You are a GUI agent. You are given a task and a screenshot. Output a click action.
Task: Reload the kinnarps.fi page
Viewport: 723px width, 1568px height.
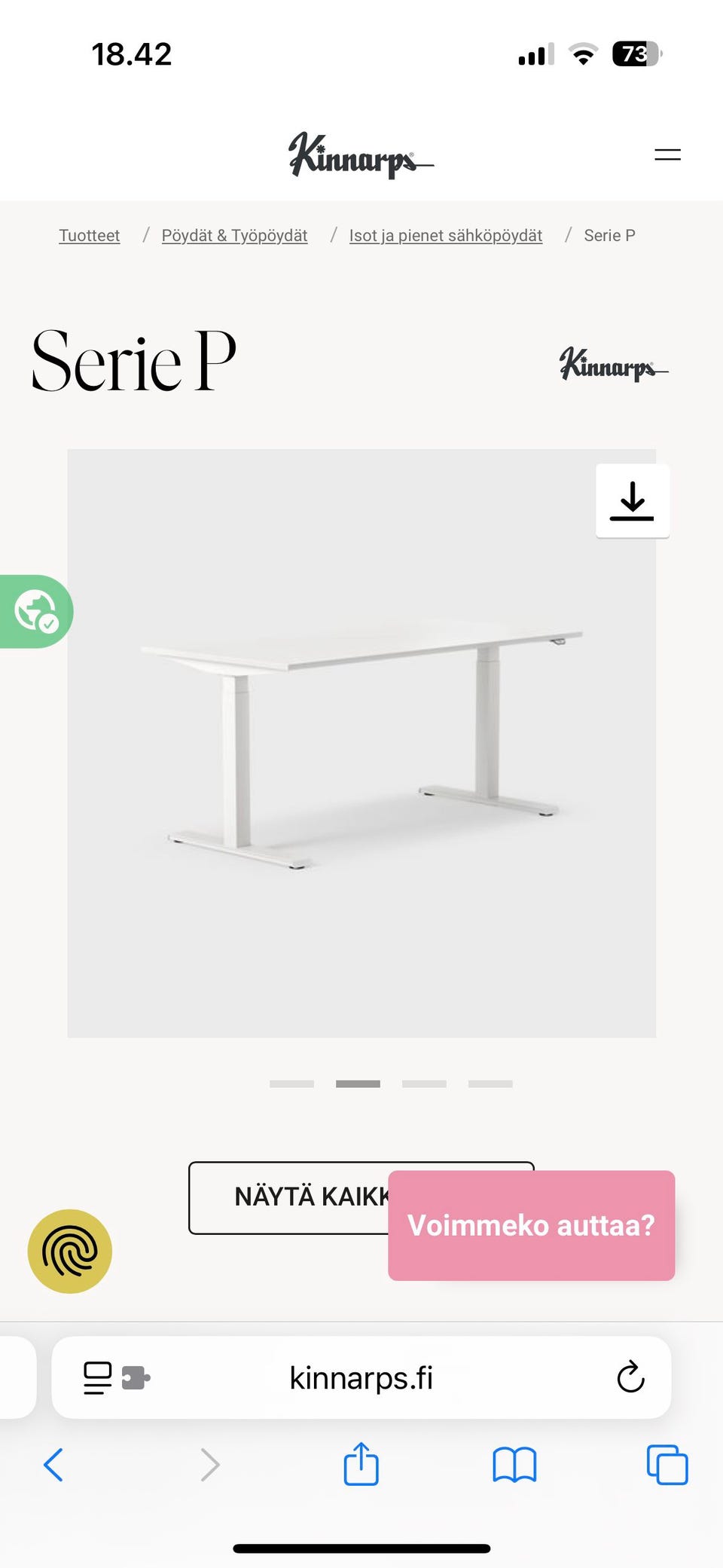[x=630, y=1377]
